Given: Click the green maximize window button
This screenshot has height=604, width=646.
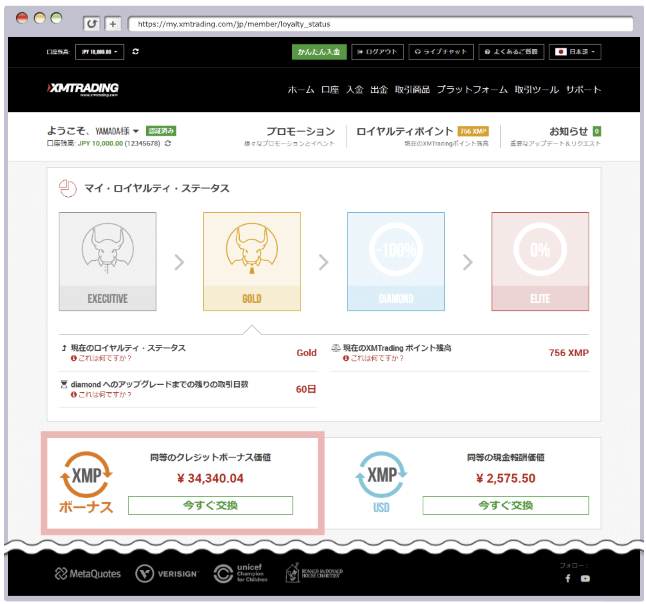Looking at the screenshot, I should click(56, 18).
